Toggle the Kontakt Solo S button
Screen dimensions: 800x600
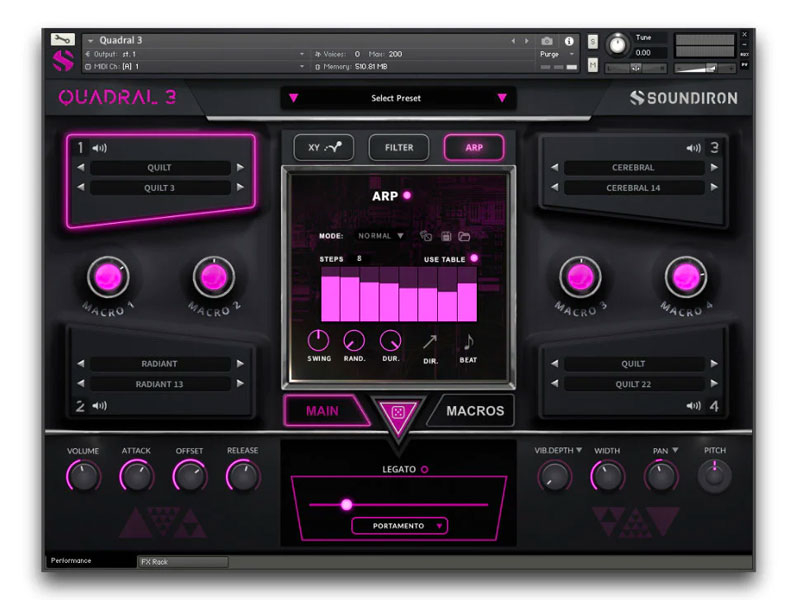[x=592, y=41]
